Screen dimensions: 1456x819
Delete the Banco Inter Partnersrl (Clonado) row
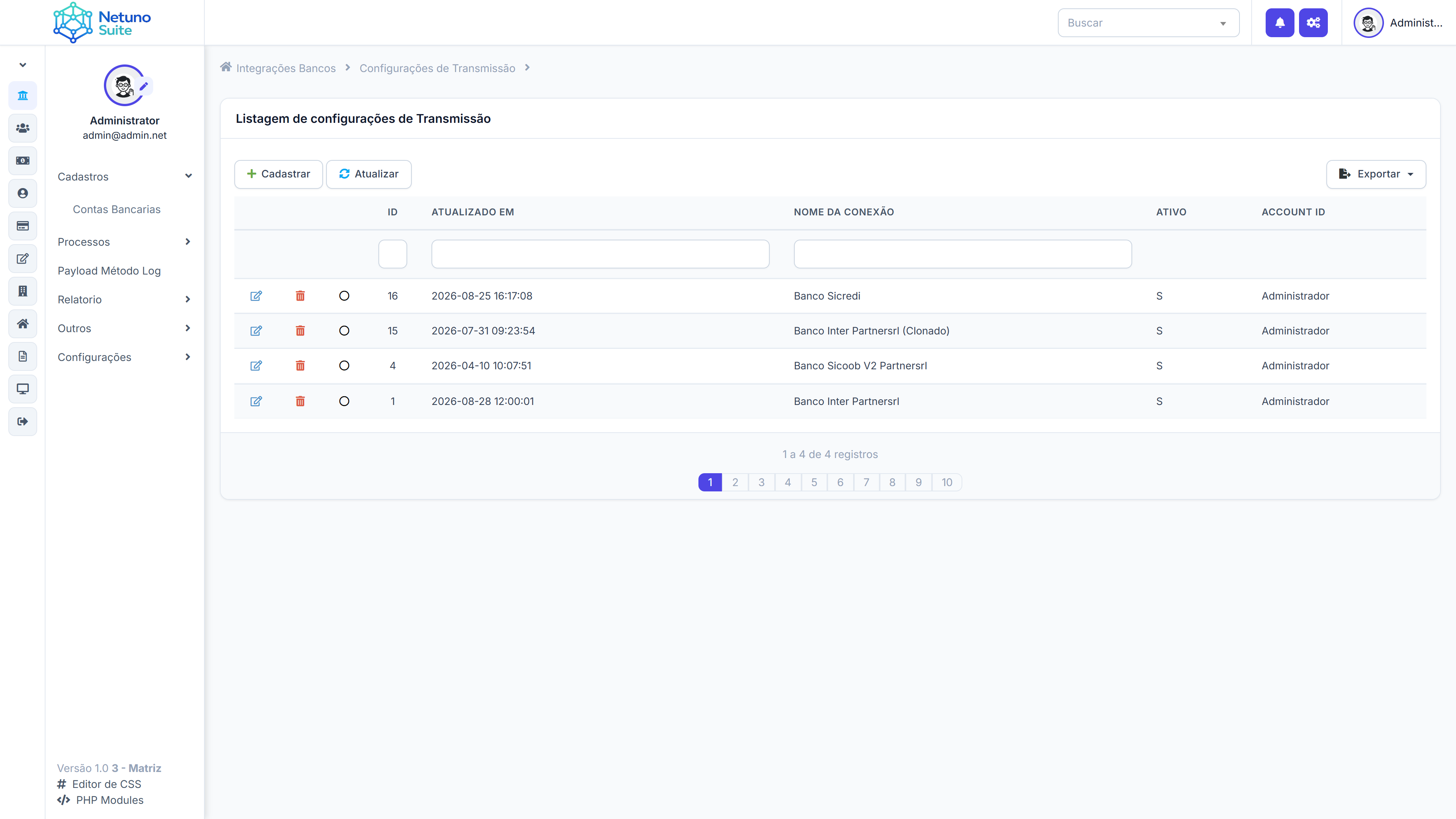click(300, 331)
